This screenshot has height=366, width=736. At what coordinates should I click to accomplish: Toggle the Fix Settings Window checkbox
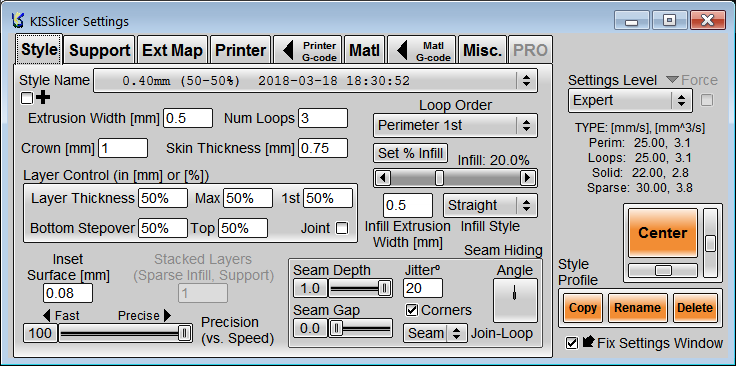572,343
